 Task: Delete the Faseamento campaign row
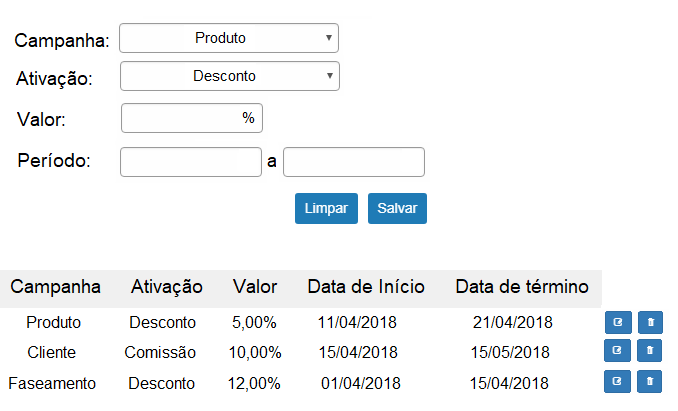[x=649, y=381]
